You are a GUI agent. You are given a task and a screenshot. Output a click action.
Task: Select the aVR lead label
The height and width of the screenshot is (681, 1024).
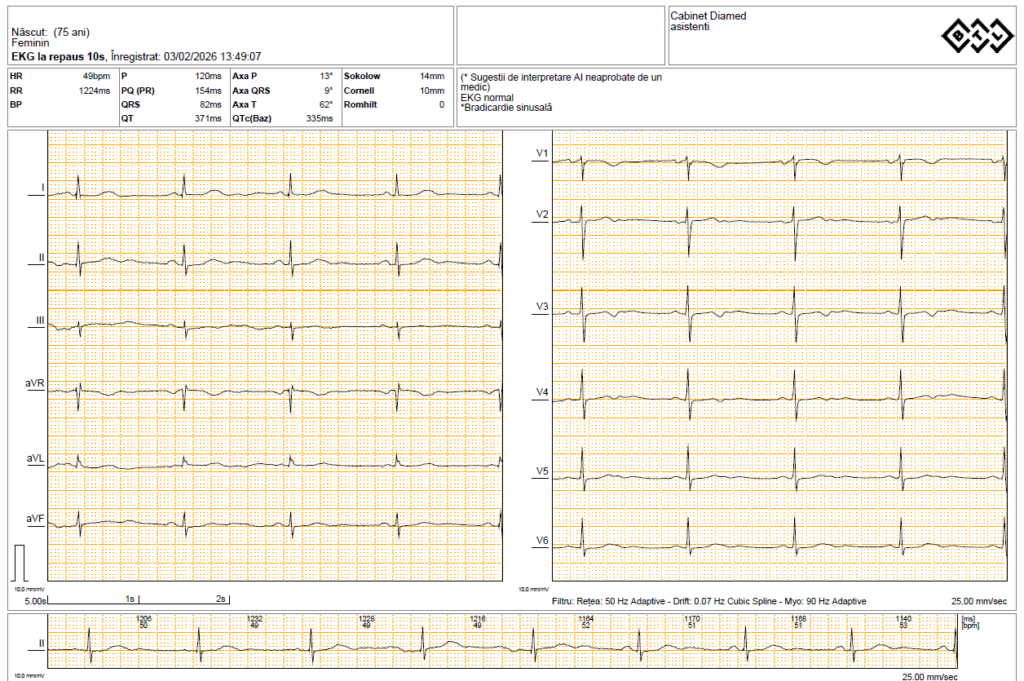coord(35,384)
